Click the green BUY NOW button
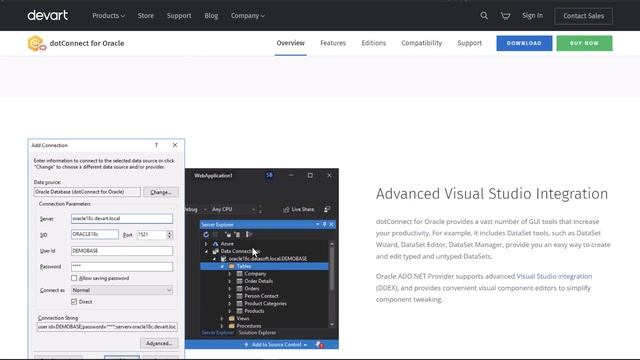The image size is (640, 360). point(584,43)
